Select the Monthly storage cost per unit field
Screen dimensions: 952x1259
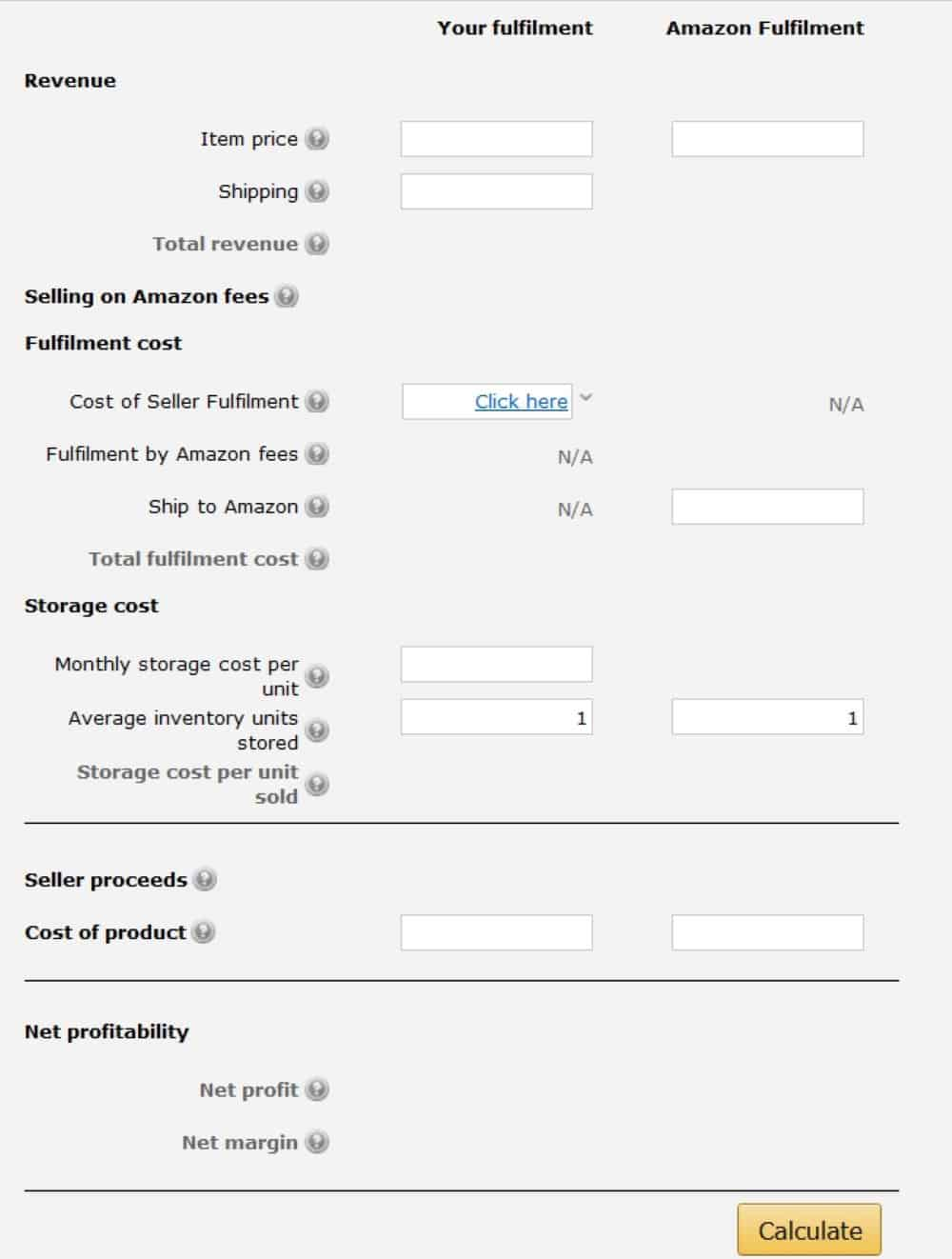(x=496, y=665)
